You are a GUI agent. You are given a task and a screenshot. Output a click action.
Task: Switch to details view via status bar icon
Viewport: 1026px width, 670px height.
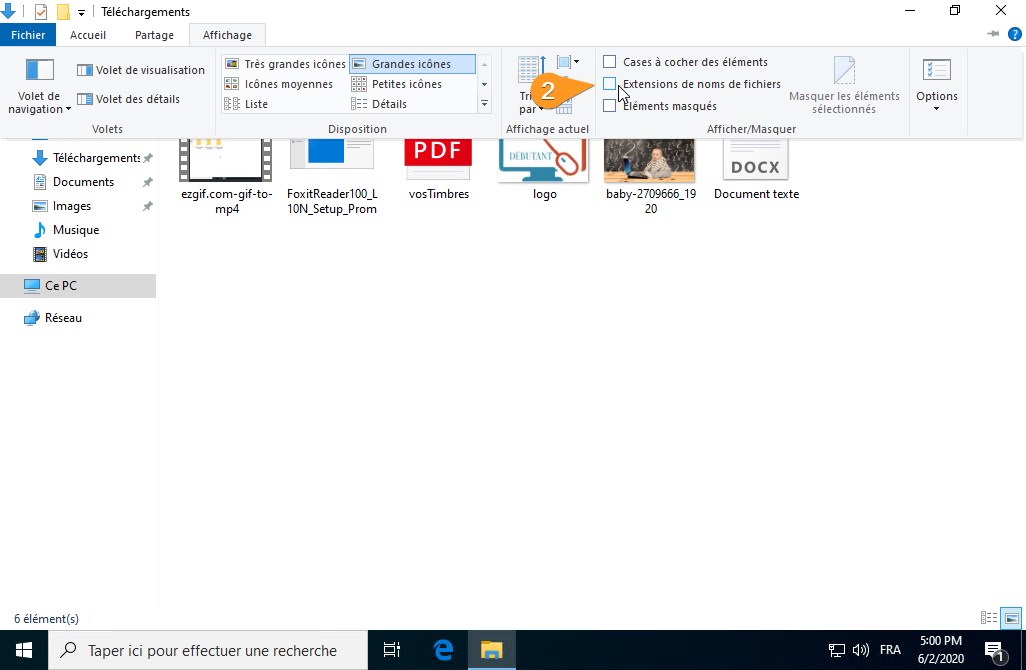coord(989,618)
